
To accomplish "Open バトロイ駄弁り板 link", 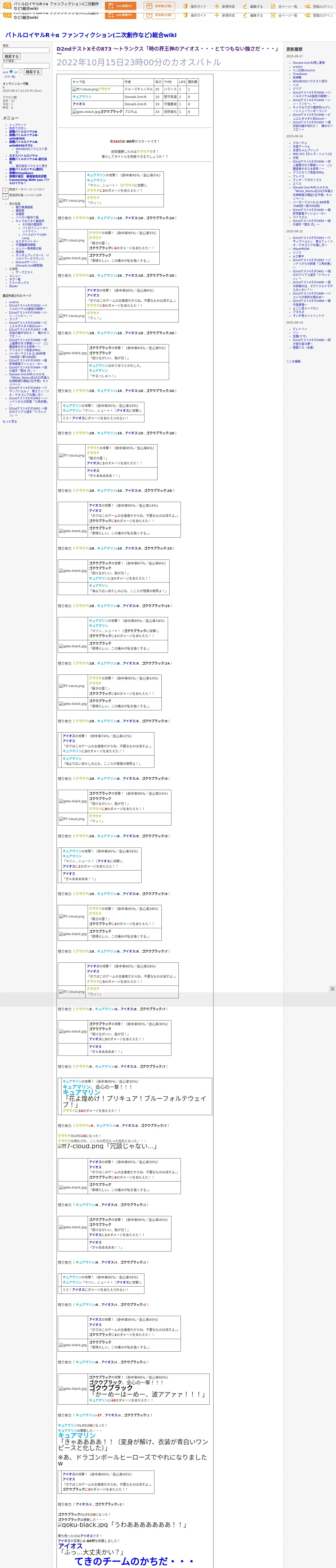I will 27,217.
